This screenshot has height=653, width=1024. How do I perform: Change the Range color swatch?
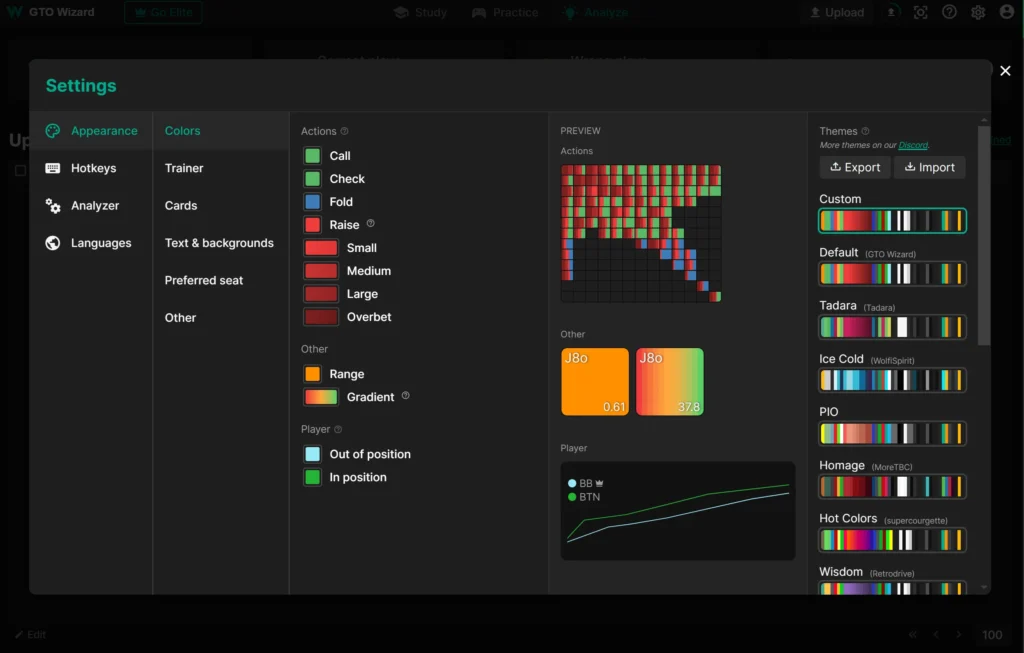pyautogui.click(x=313, y=374)
